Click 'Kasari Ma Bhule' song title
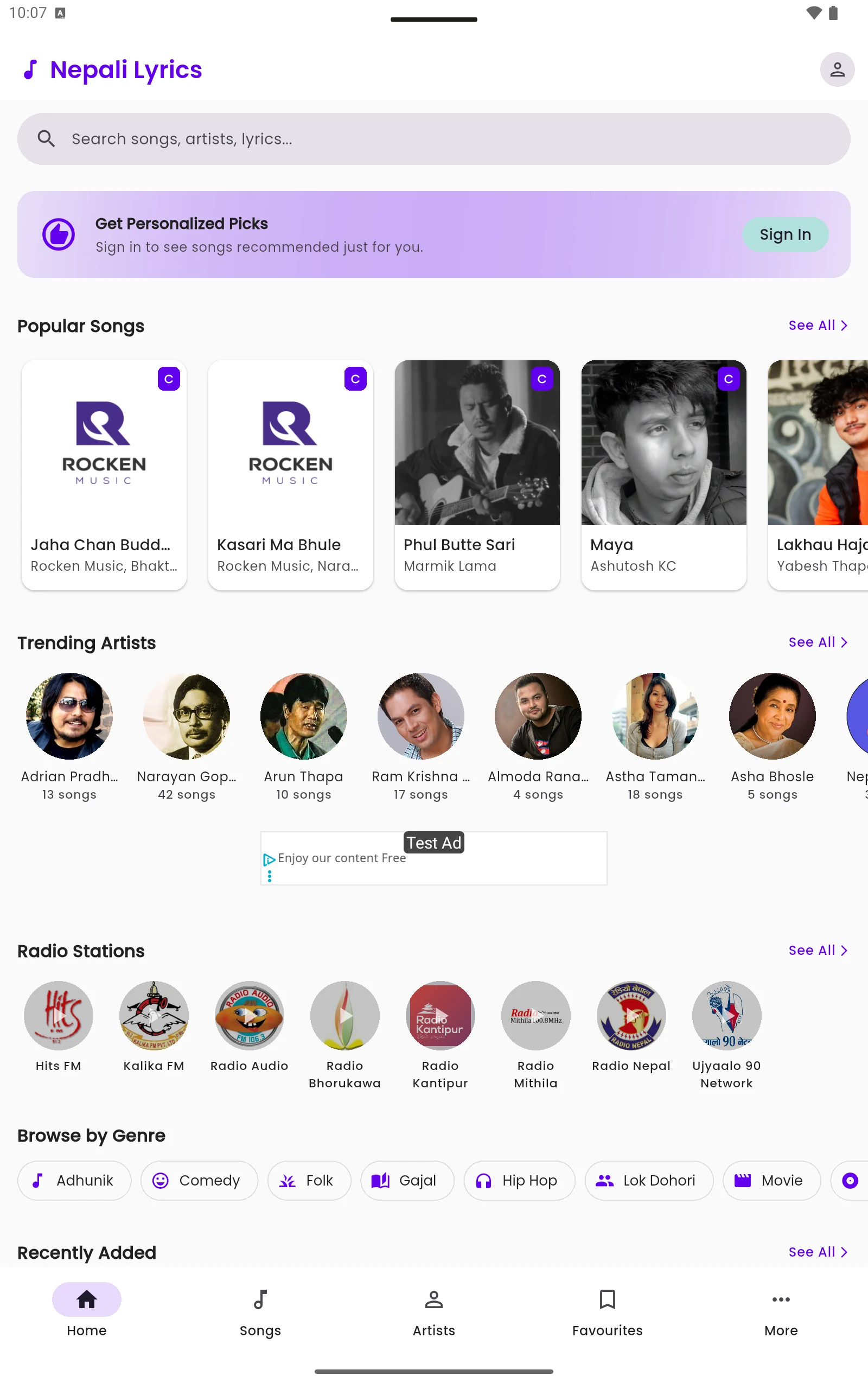 tap(279, 545)
